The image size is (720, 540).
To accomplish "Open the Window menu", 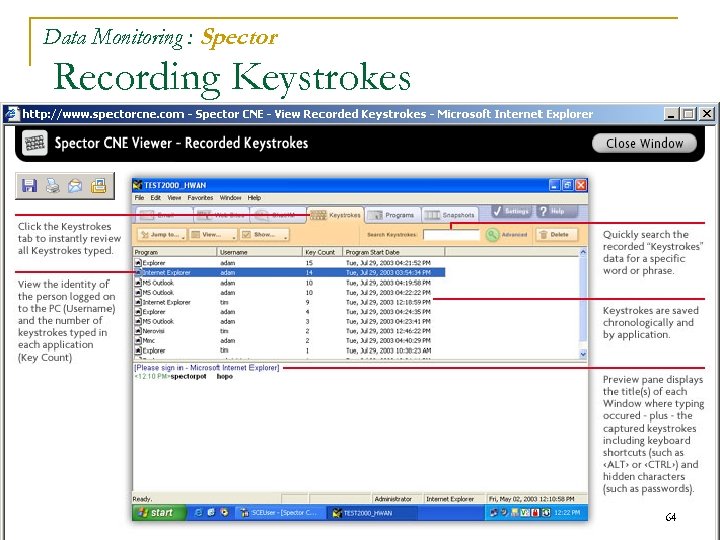I will [230, 198].
